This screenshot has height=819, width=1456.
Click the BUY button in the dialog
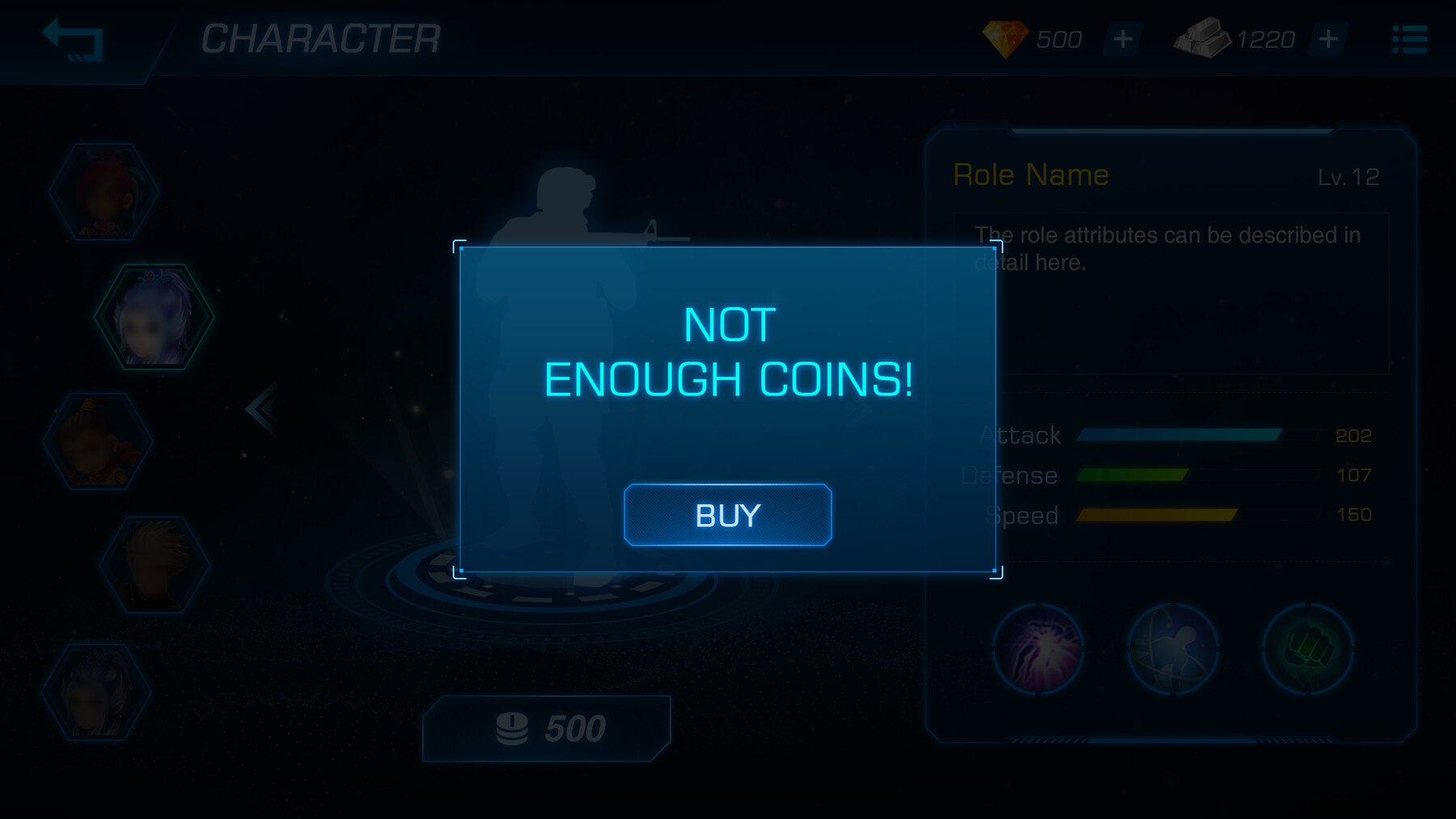727,515
